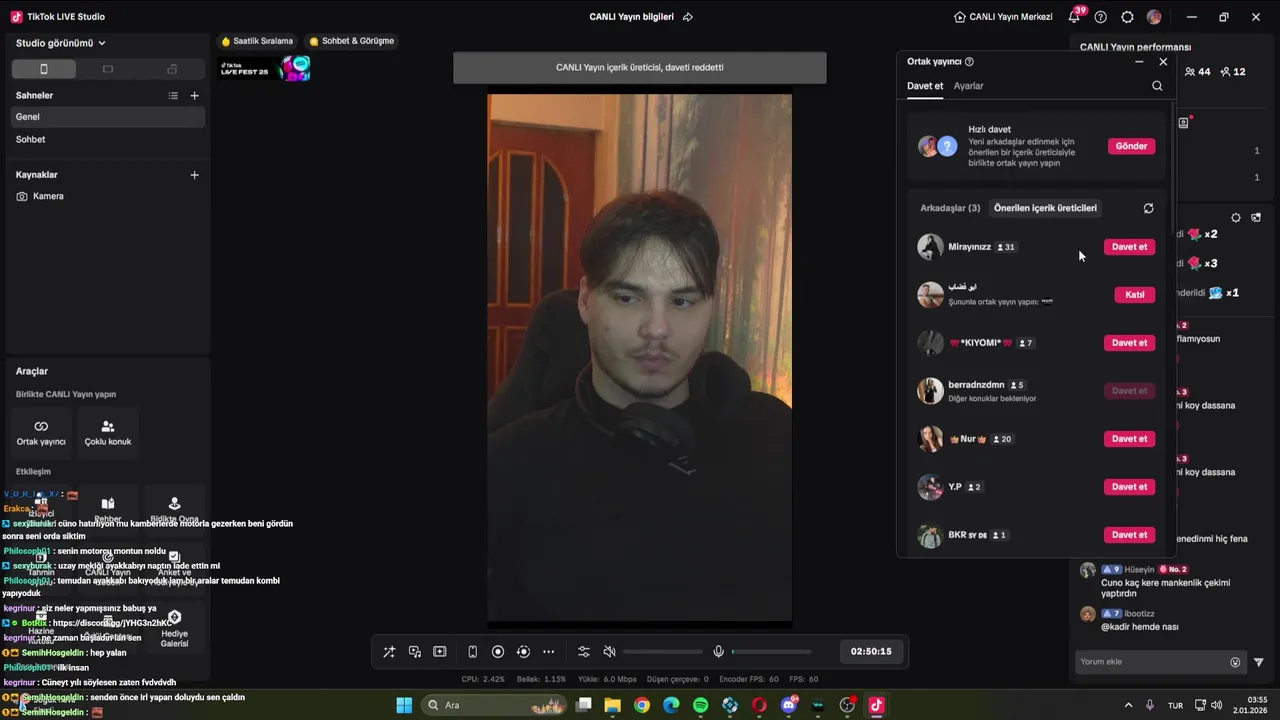
Task: Open Hediye Galerisi tool
Action: (x=174, y=630)
